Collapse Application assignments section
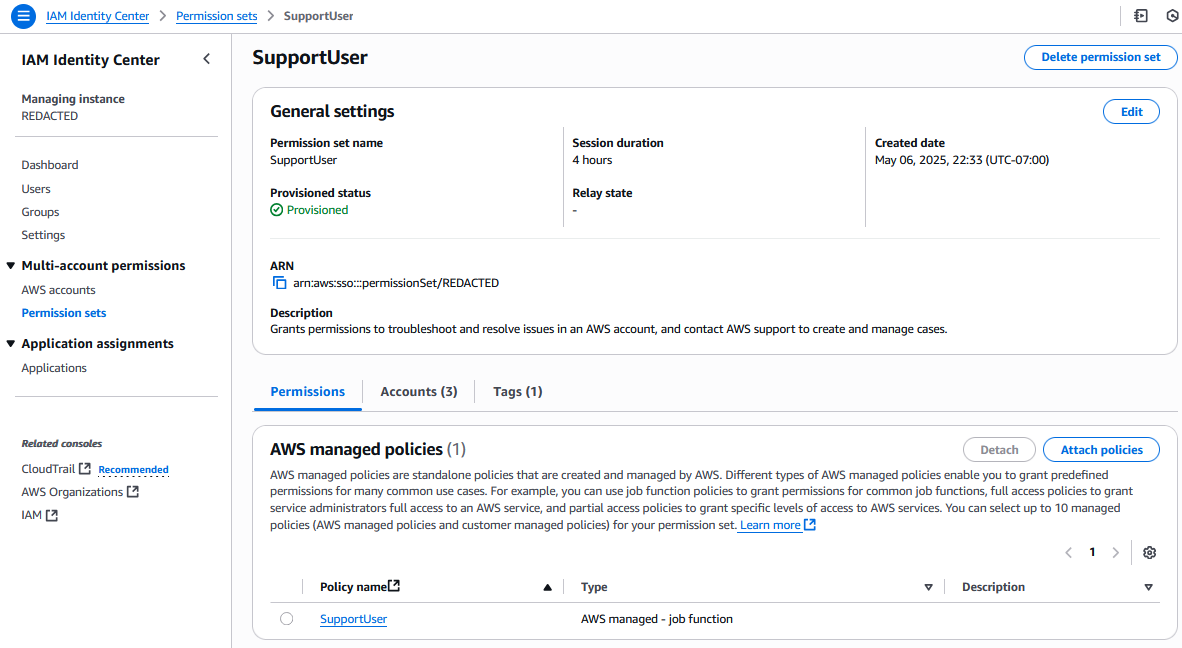Screen dimensions: 1182x648 (11, 344)
